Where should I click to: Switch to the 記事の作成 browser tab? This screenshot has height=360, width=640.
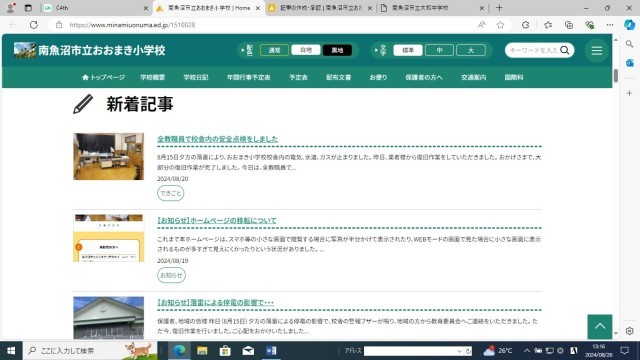[x=320, y=8]
